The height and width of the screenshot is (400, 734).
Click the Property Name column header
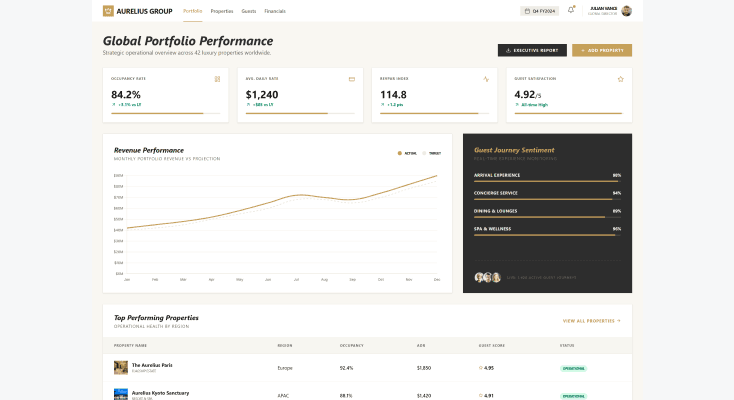point(130,346)
